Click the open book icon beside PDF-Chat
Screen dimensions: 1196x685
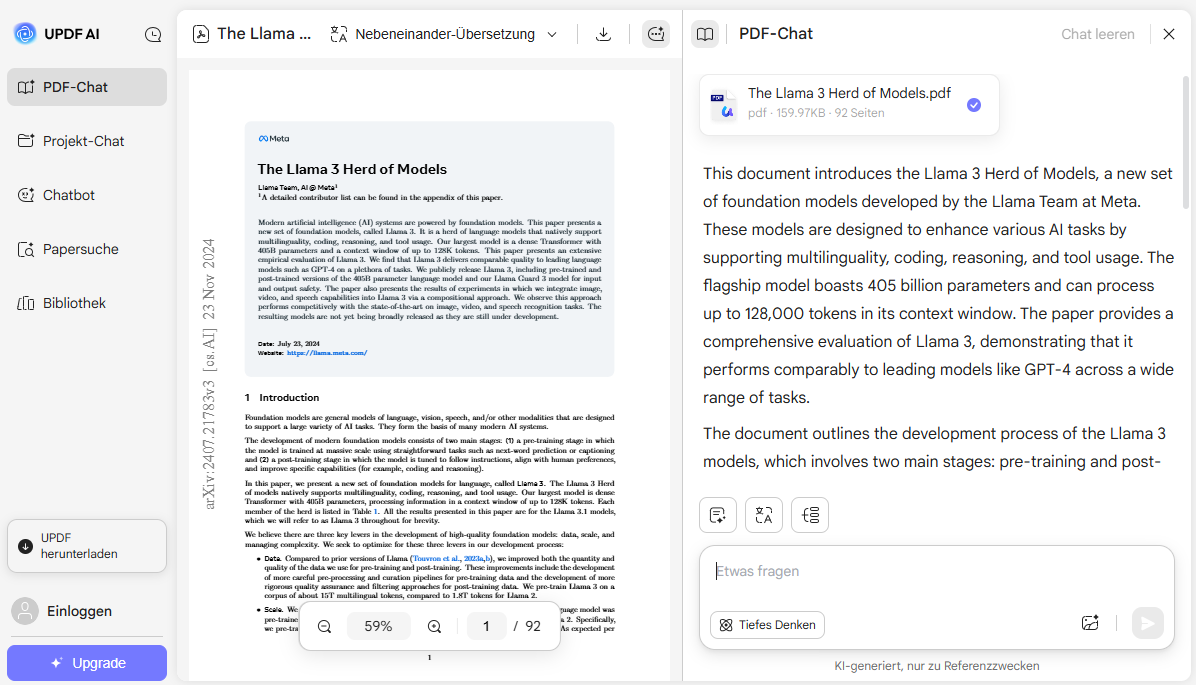pos(705,34)
